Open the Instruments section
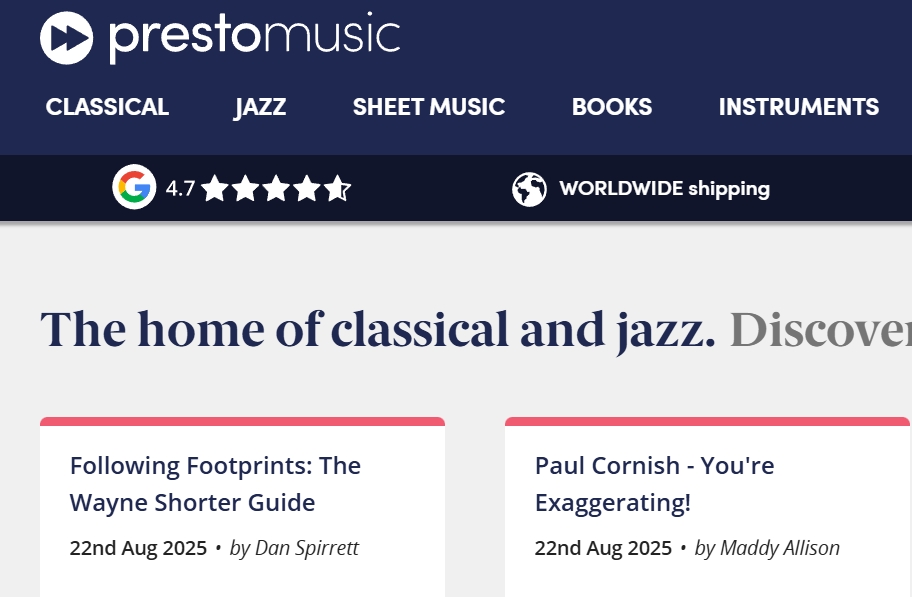The image size is (912, 597). 798,107
